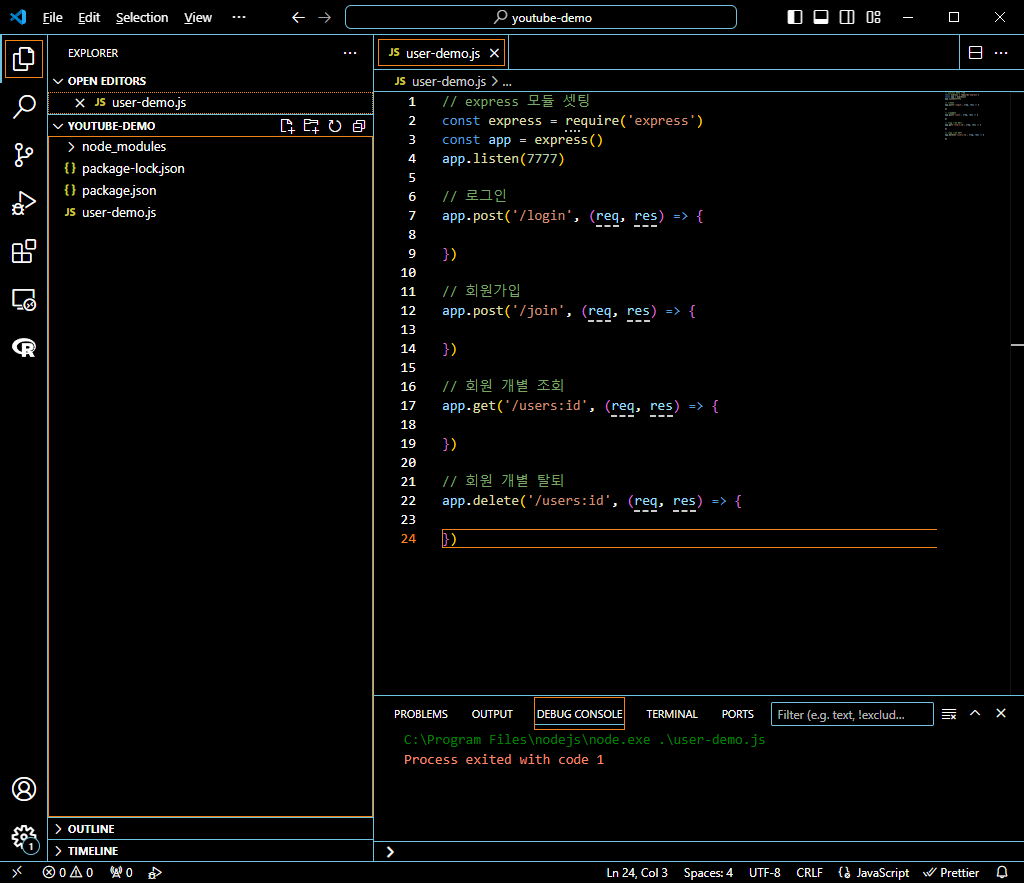The image size is (1024, 883).
Task: Open the View menu
Action: coord(197,18)
